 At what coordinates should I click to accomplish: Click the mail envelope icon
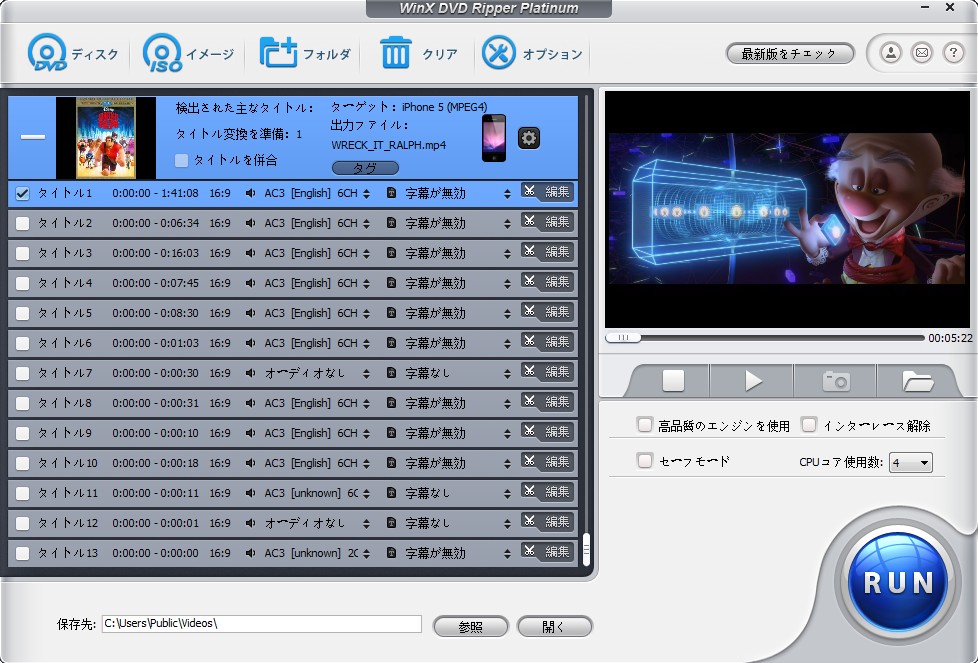pos(922,53)
